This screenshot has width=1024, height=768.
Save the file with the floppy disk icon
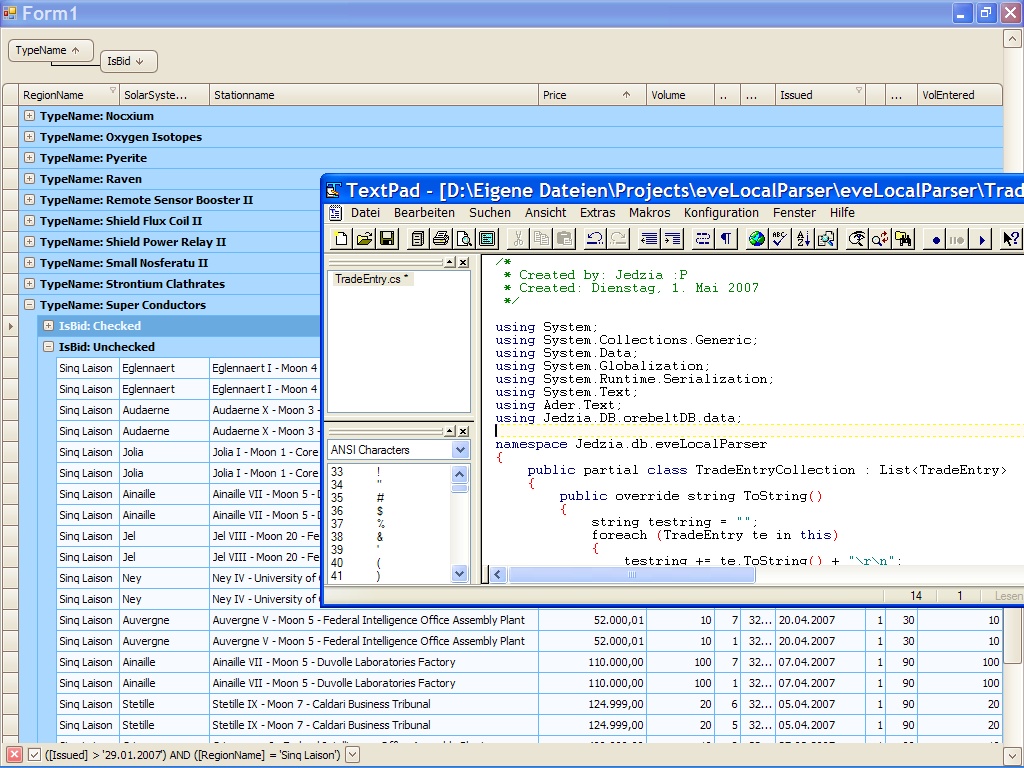[387, 239]
